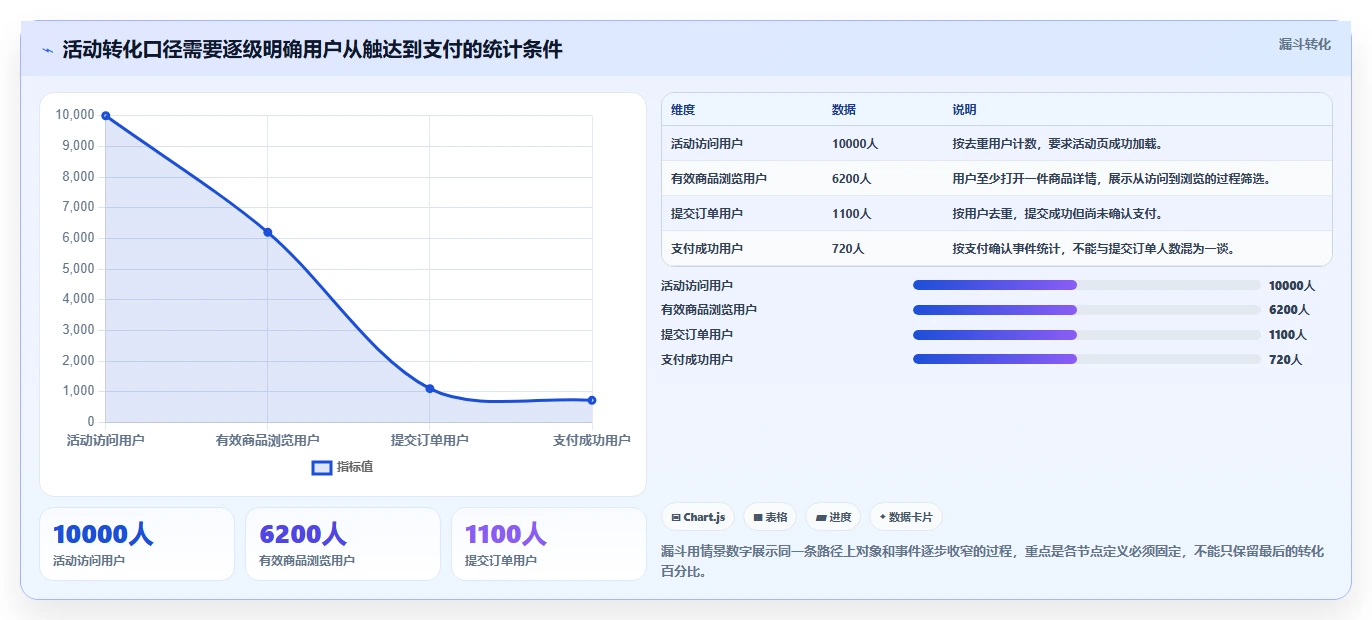The width and height of the screenshot is (1372, 620).
Task: Click the y-axis label 5,000
Action: tap(78, 269)
